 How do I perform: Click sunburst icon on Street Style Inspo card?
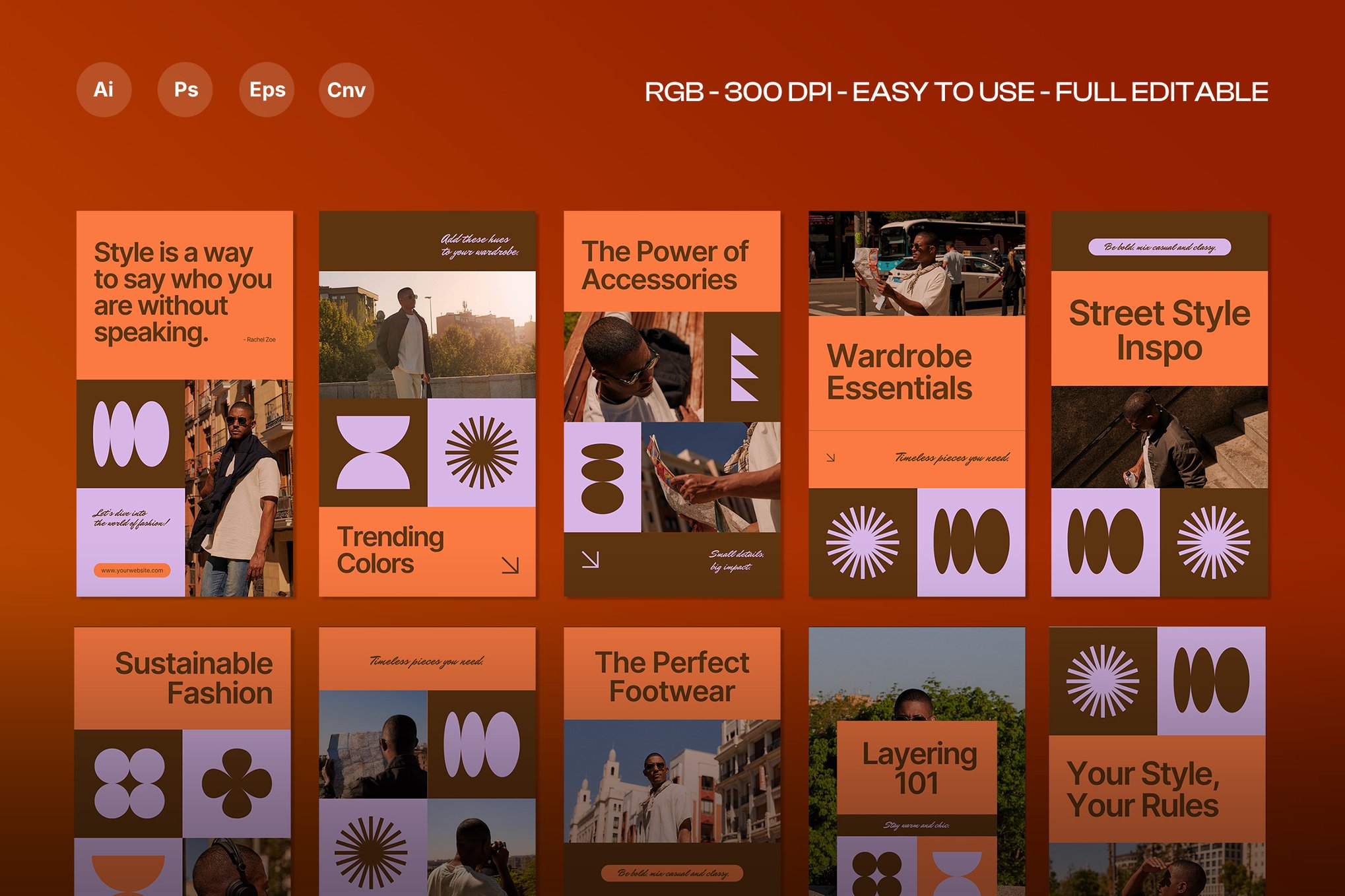[x=1213, y=542]
